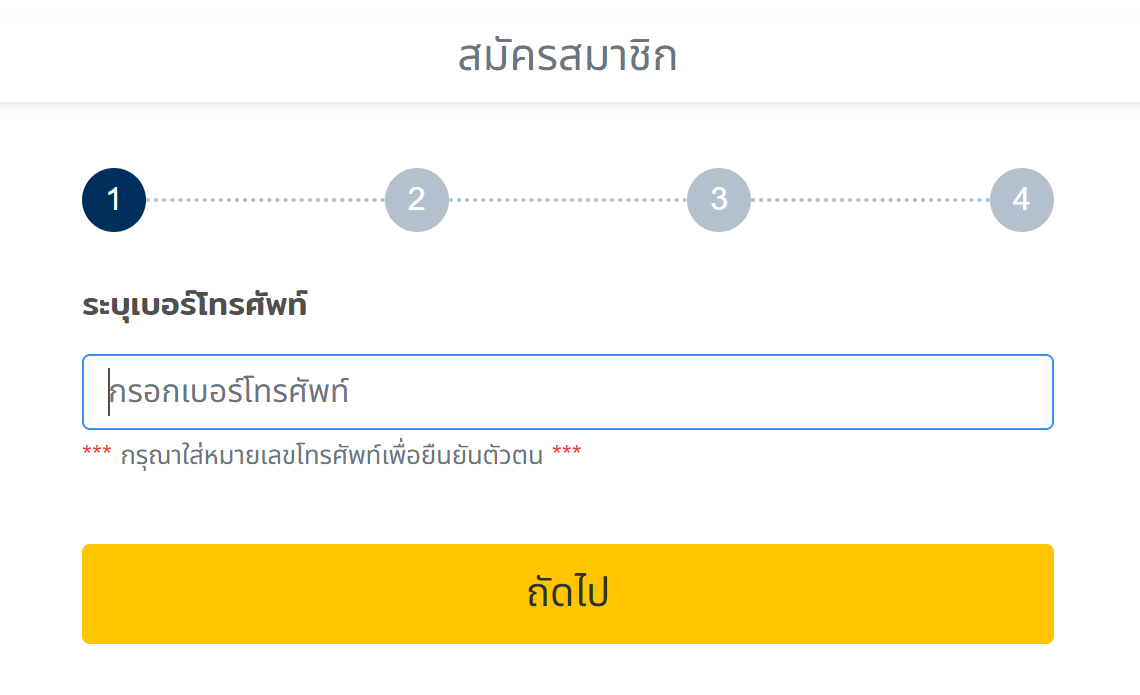Go to the final step 4 circle

click(1021, 200)
